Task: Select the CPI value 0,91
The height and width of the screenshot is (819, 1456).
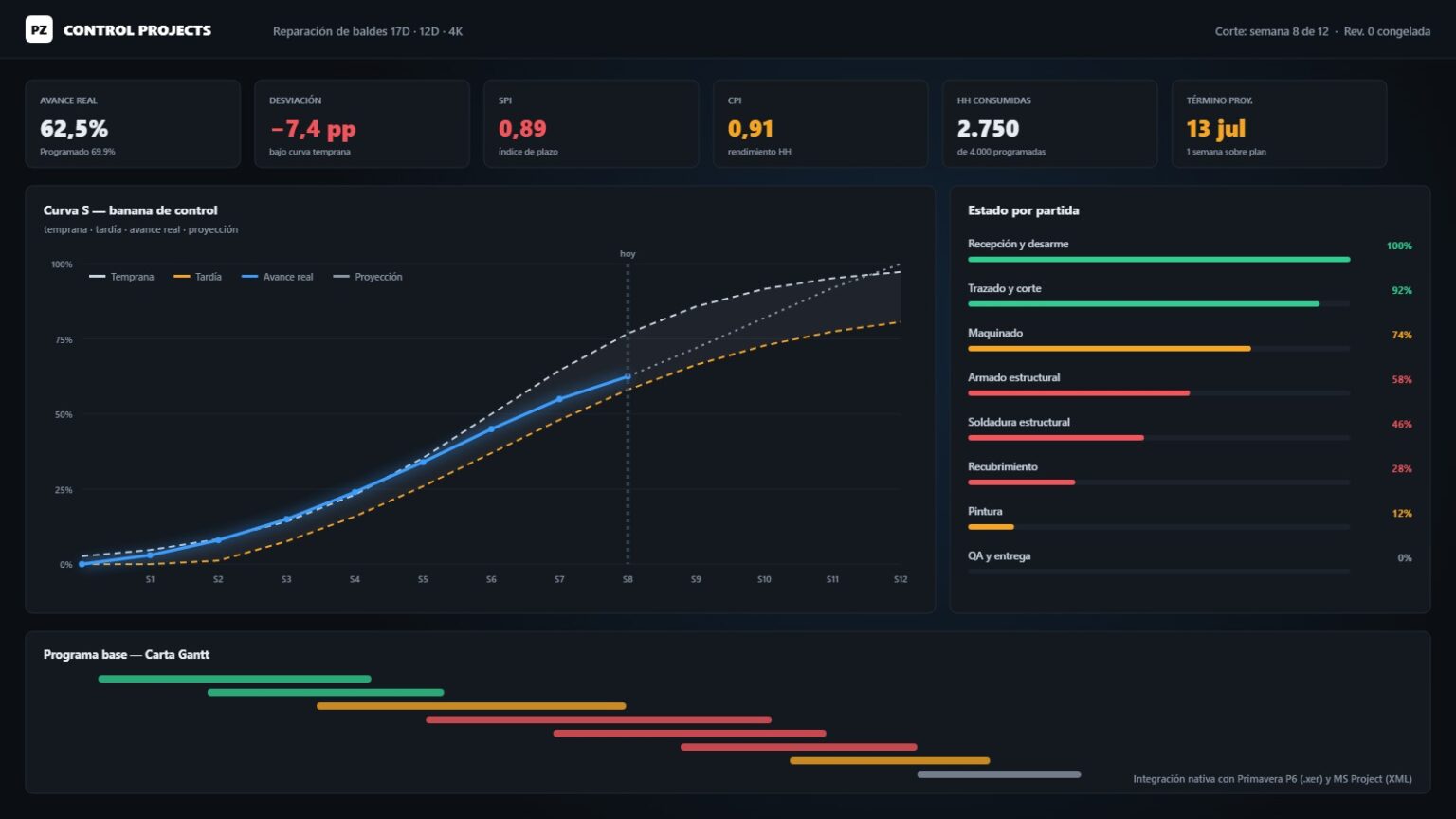Action: coord(751,128)
